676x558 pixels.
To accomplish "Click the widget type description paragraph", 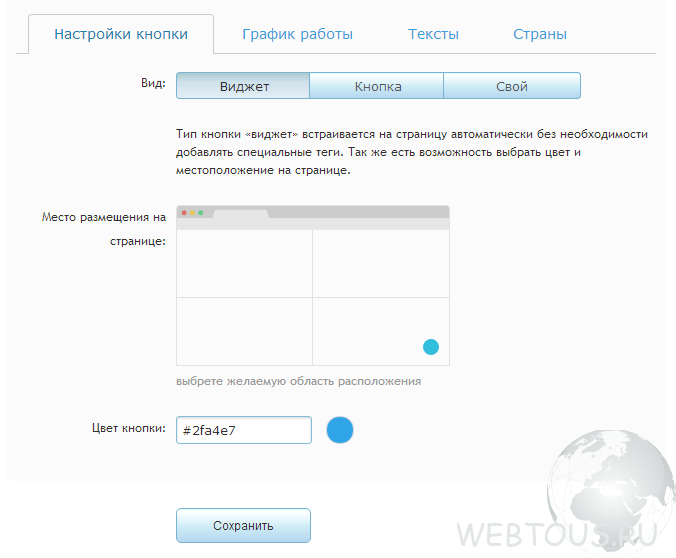I will point(412,152).
